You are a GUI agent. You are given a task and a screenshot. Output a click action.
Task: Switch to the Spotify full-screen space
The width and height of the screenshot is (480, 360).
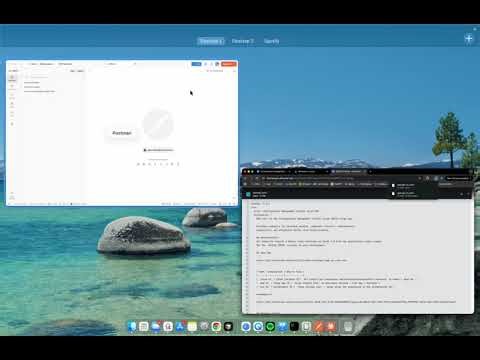pos(271,41)
